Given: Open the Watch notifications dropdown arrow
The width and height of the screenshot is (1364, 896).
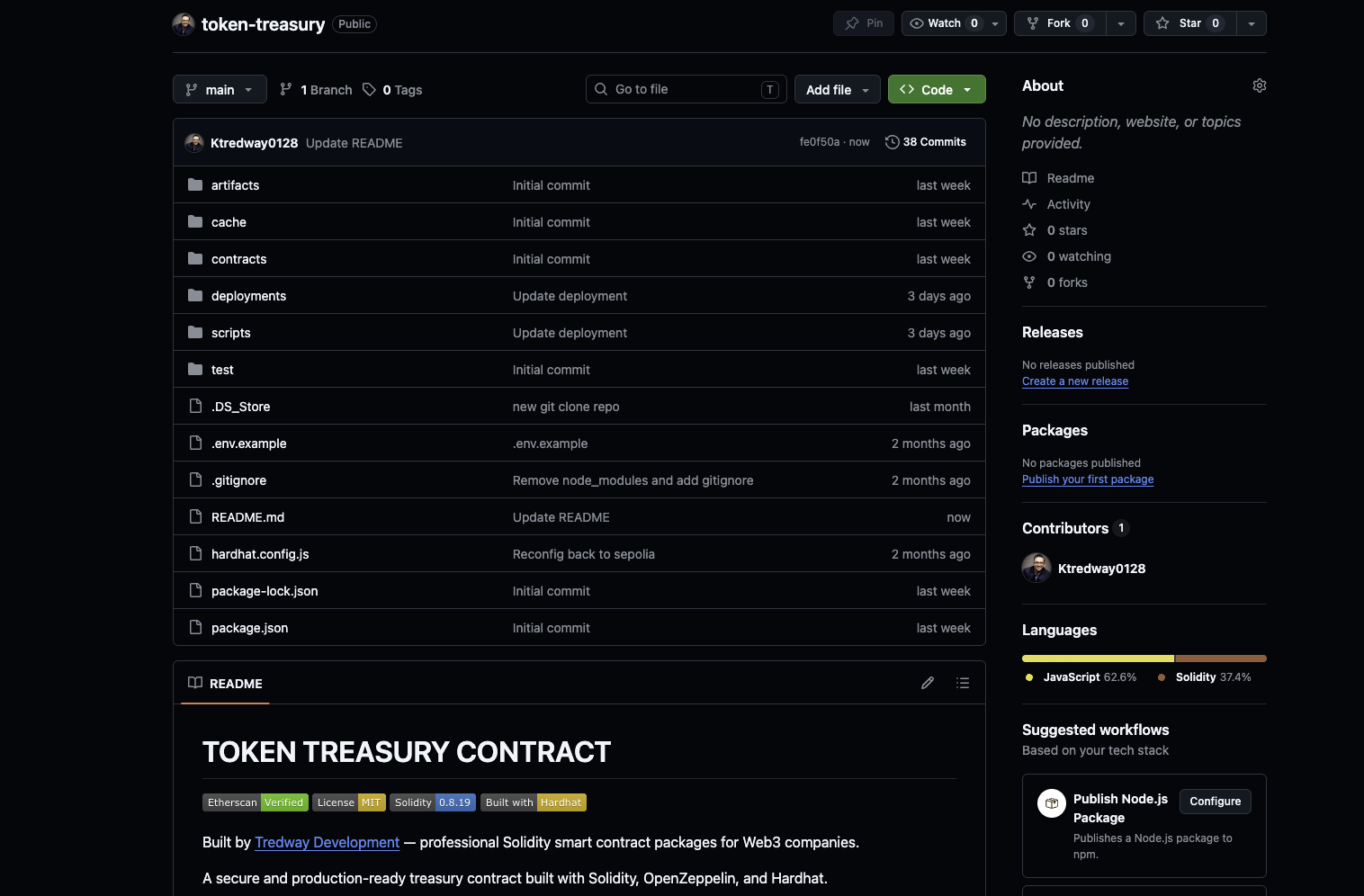Looking at the screenshot, I should pyautogui.click(x=995, y=23).
